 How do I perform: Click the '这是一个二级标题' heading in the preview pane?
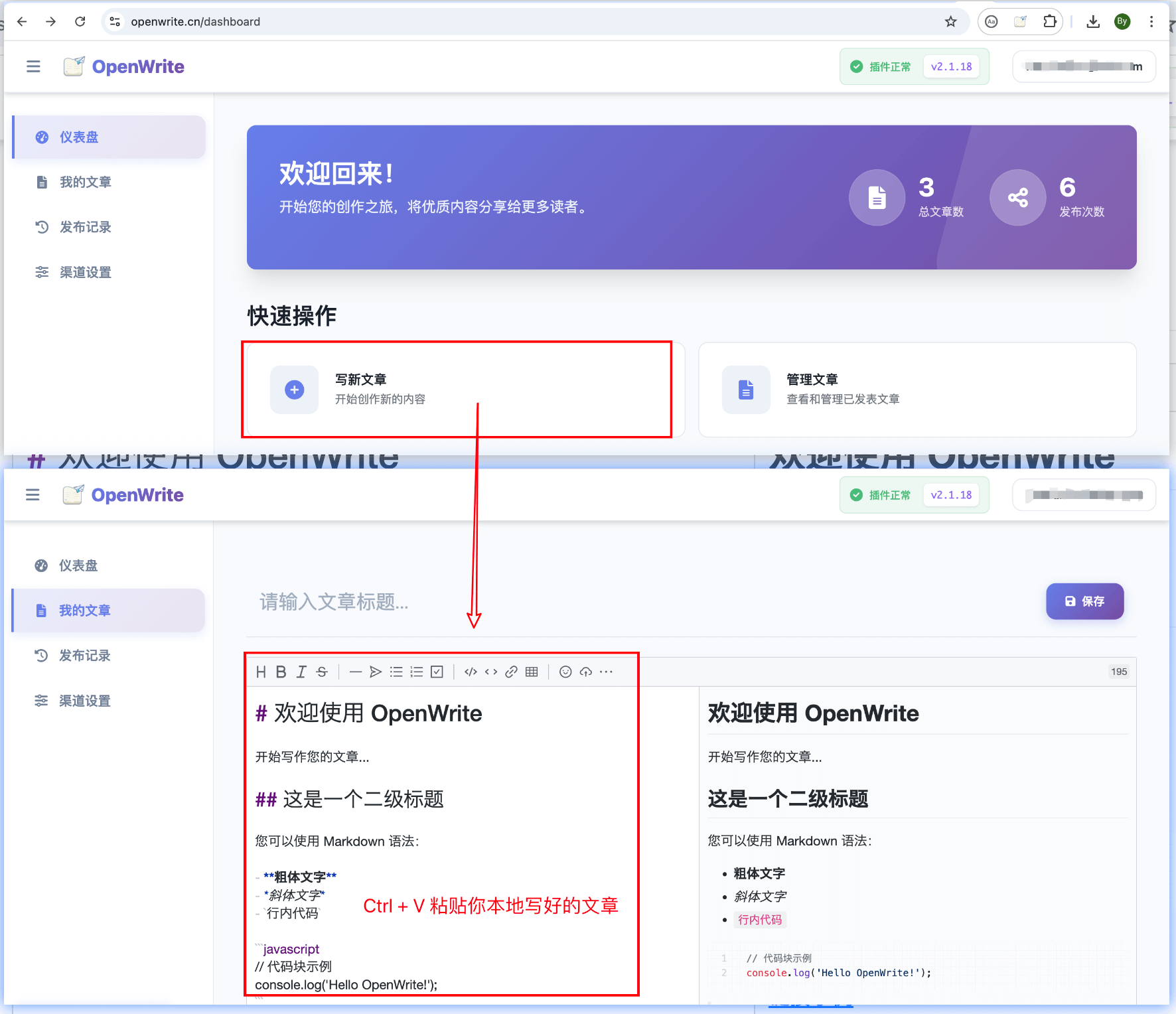[788, 798]
